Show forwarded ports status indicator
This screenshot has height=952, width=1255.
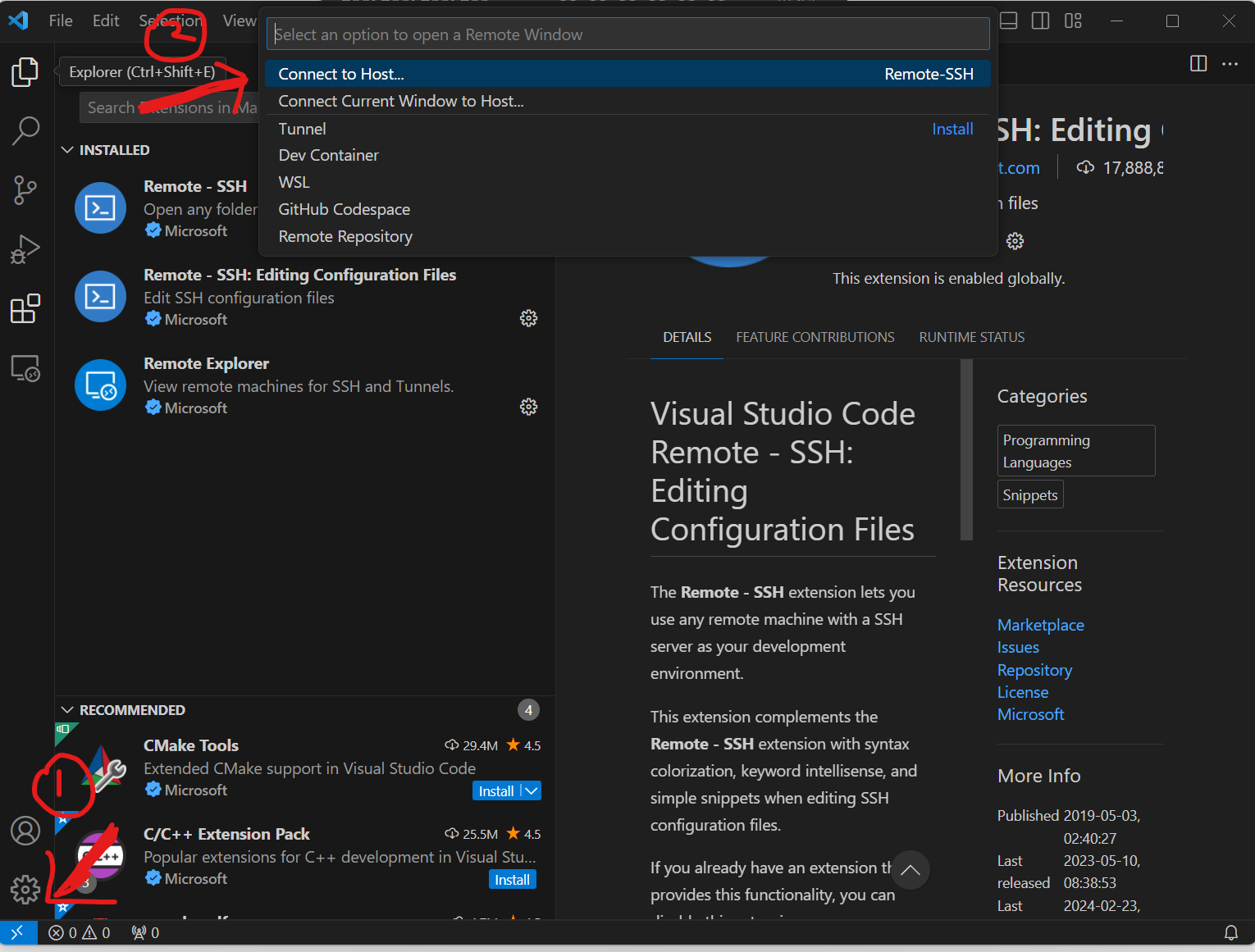pos(146,932)
